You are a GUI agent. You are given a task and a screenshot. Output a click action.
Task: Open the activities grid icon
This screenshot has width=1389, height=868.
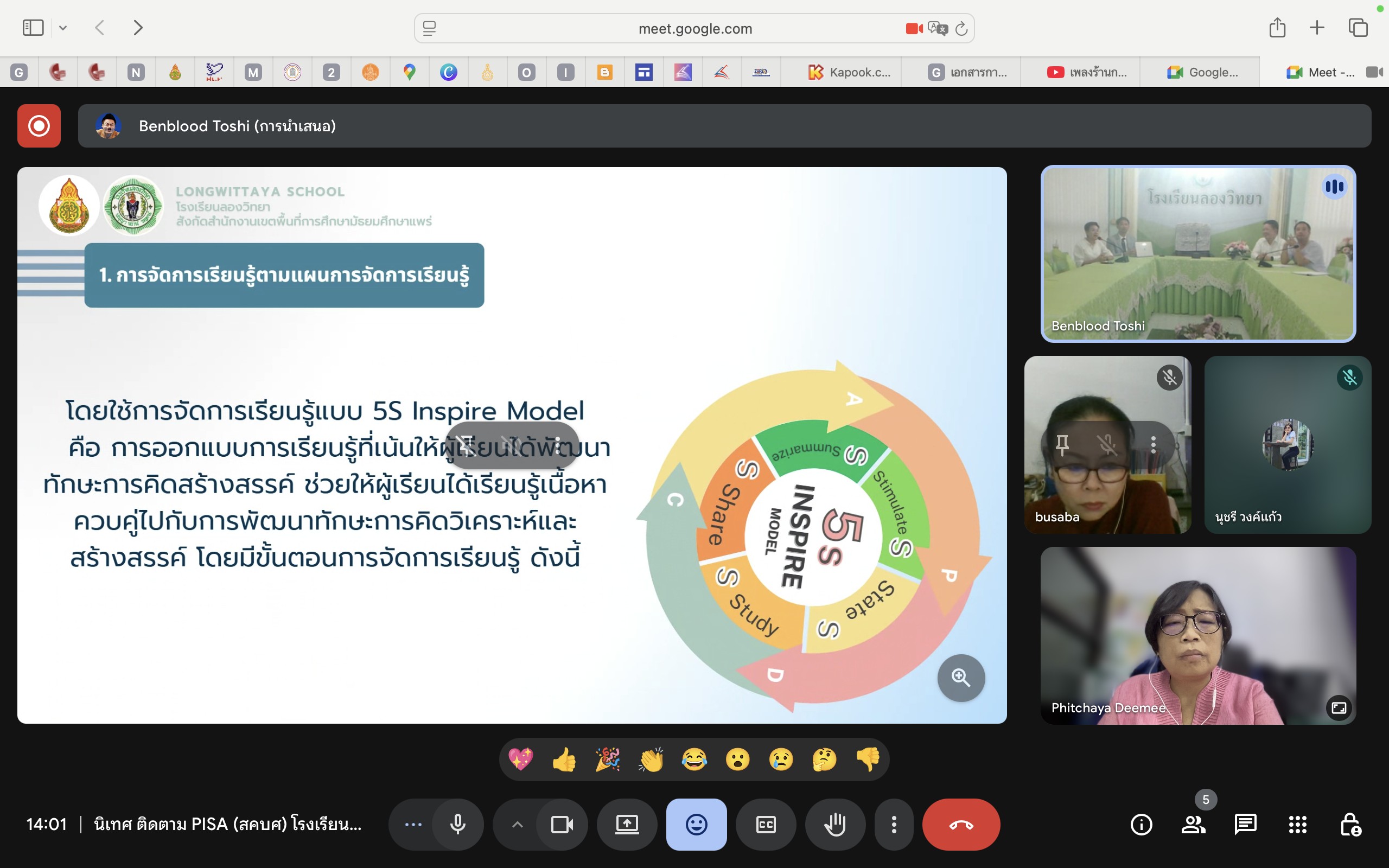pos(1297,825)
